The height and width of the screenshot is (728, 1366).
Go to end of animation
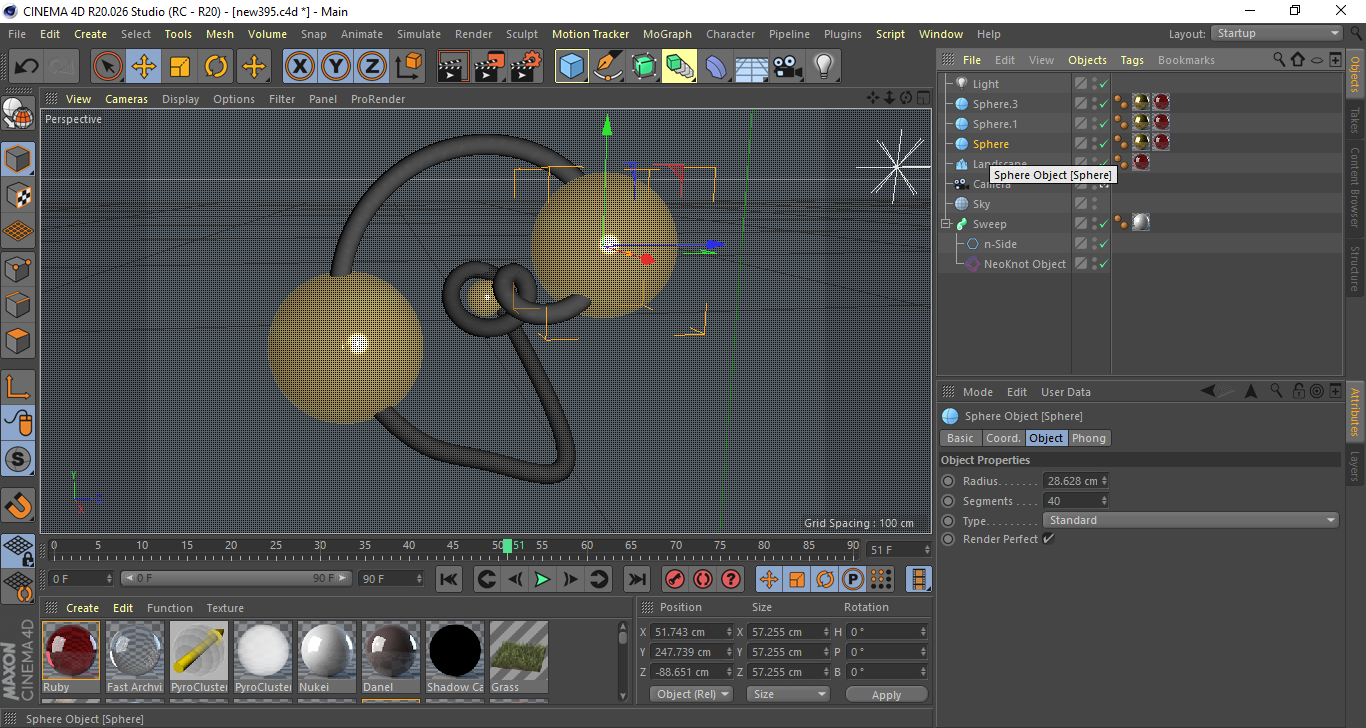(636, 579)
